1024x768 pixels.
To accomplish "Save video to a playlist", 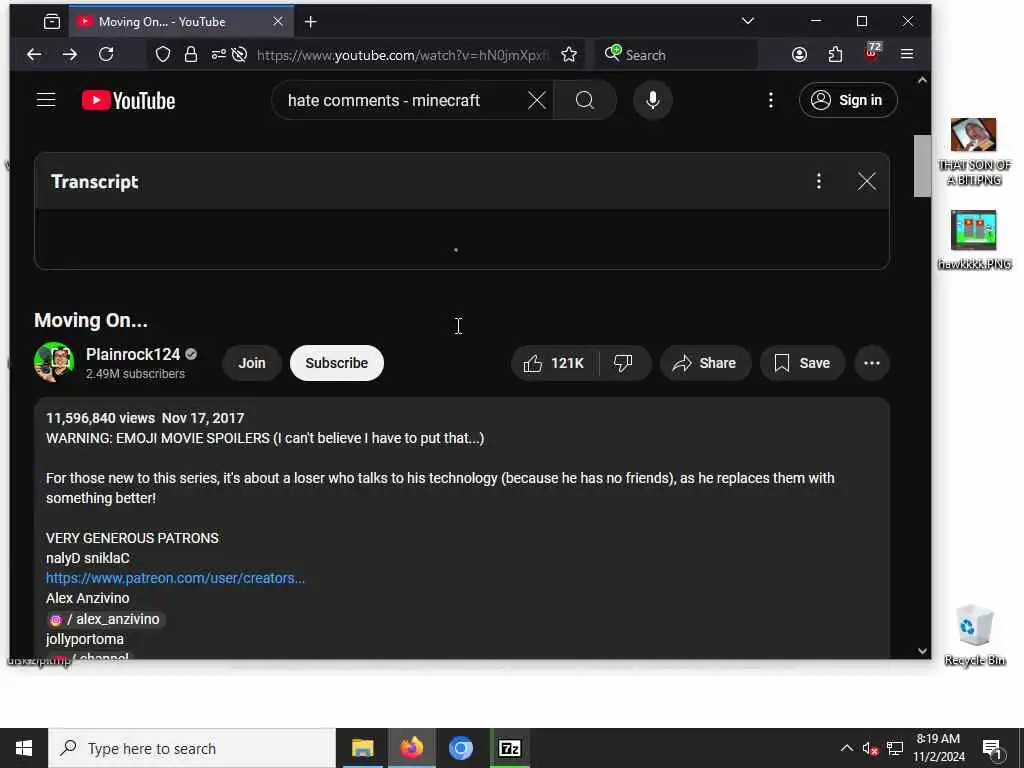I will point(802,363).
